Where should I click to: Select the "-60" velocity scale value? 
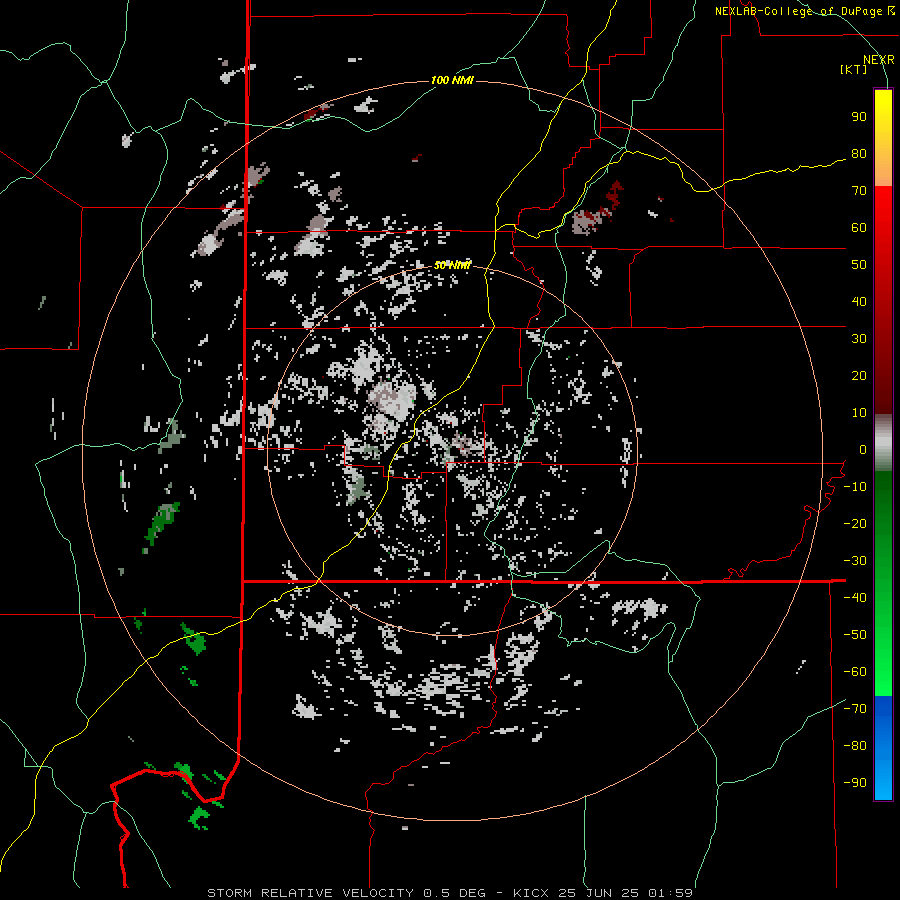tap(855, 672)
